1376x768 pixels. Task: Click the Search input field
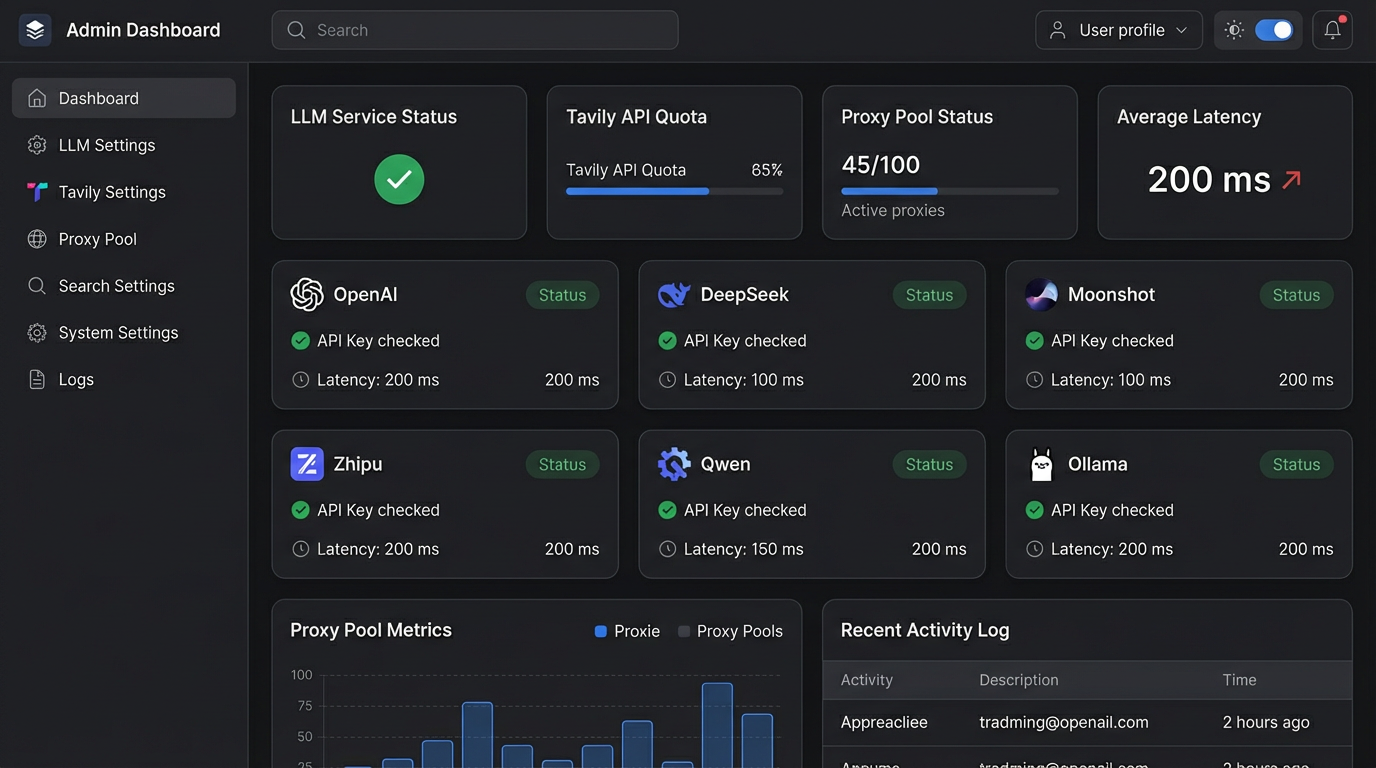coord(475,30)
